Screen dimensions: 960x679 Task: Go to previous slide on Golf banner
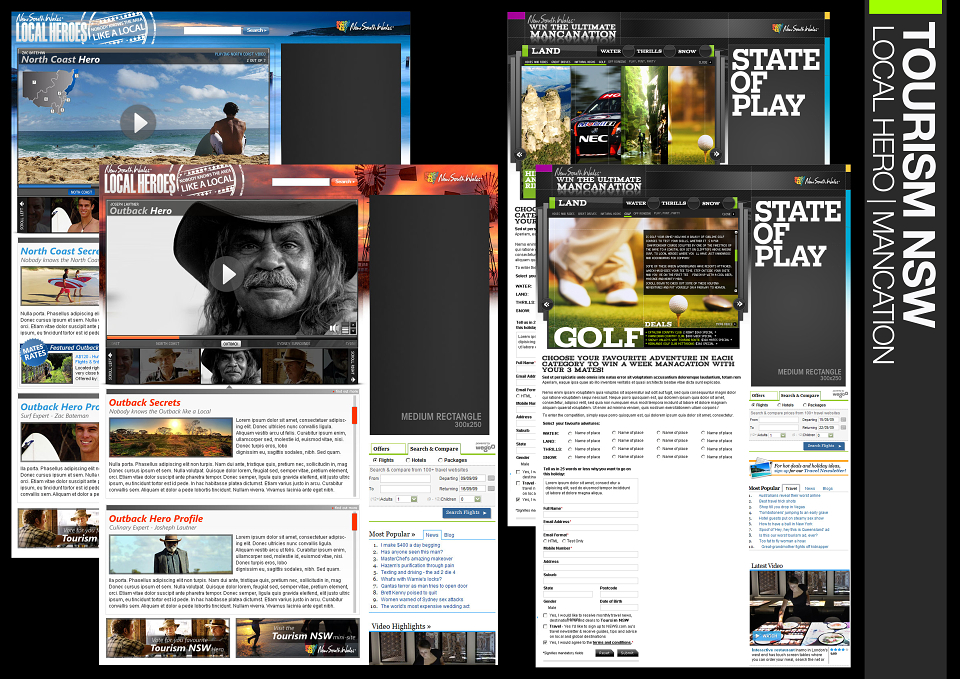pyautogui.click(x=547, y=304)
